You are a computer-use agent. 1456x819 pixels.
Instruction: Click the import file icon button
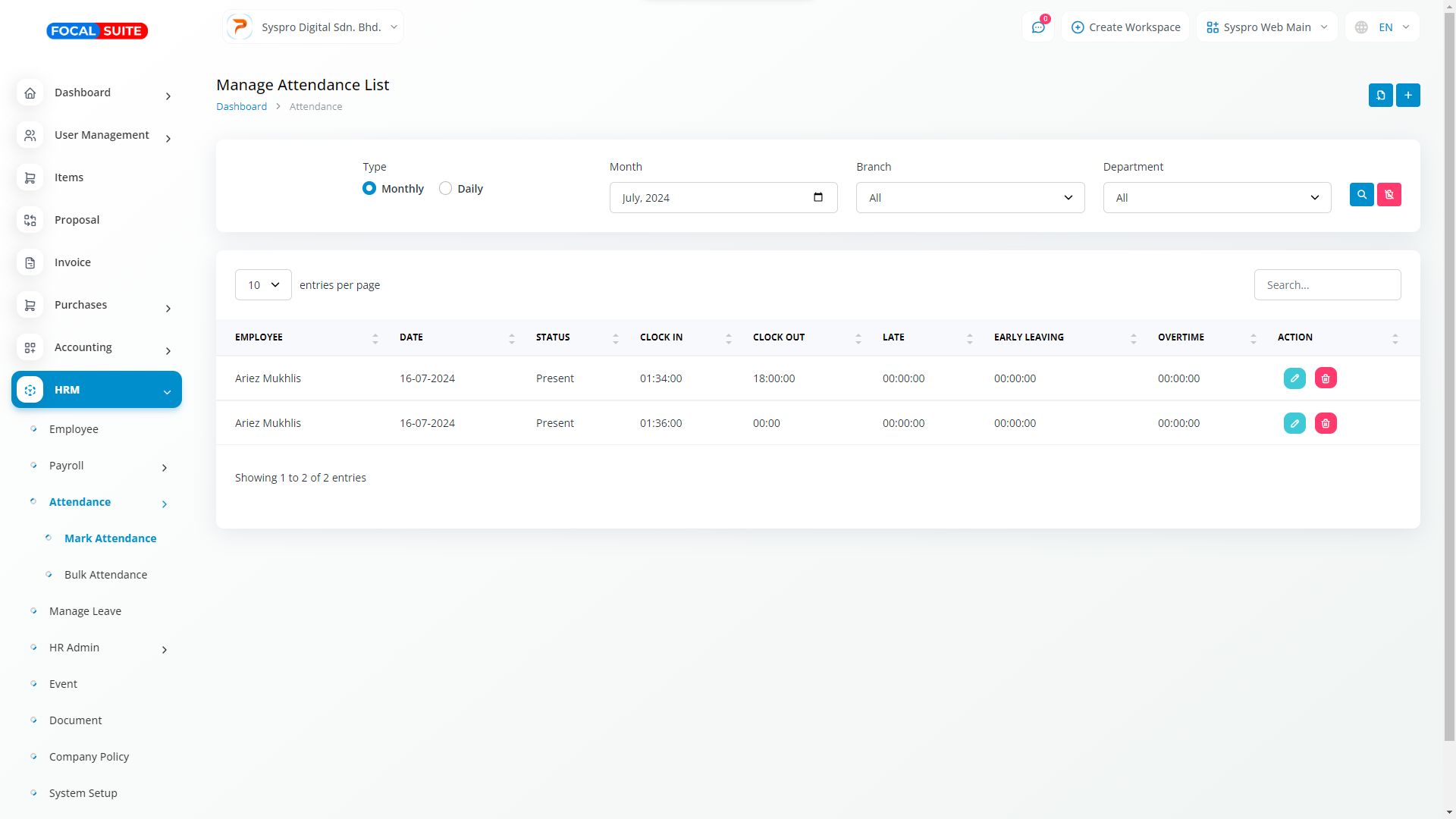coord(1380,96)
